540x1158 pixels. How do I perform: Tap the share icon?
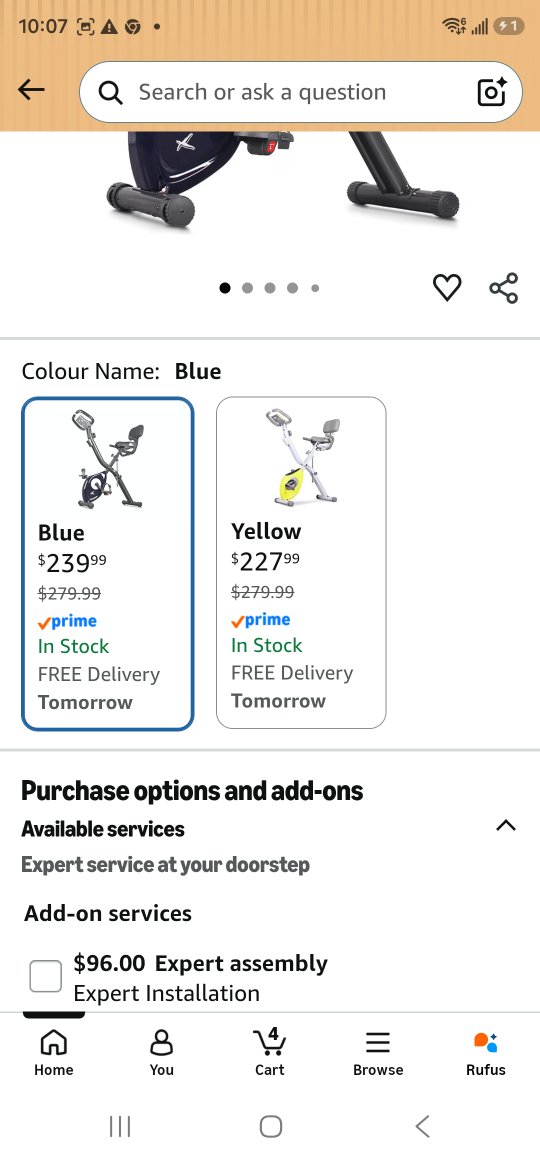click(504, 288)
